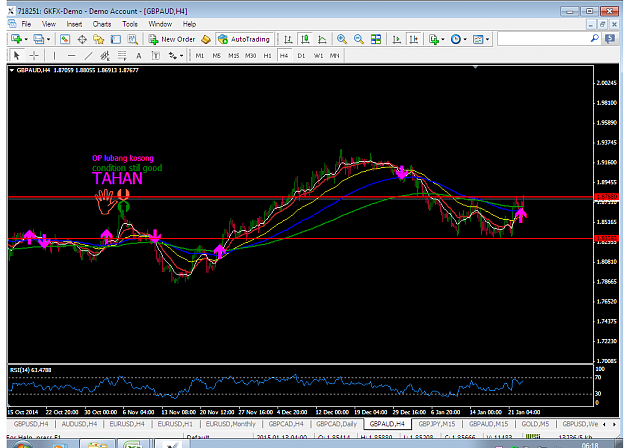Show the Navigator panel
The height and width of the screenshot is (448, 625).
[98, 39]
